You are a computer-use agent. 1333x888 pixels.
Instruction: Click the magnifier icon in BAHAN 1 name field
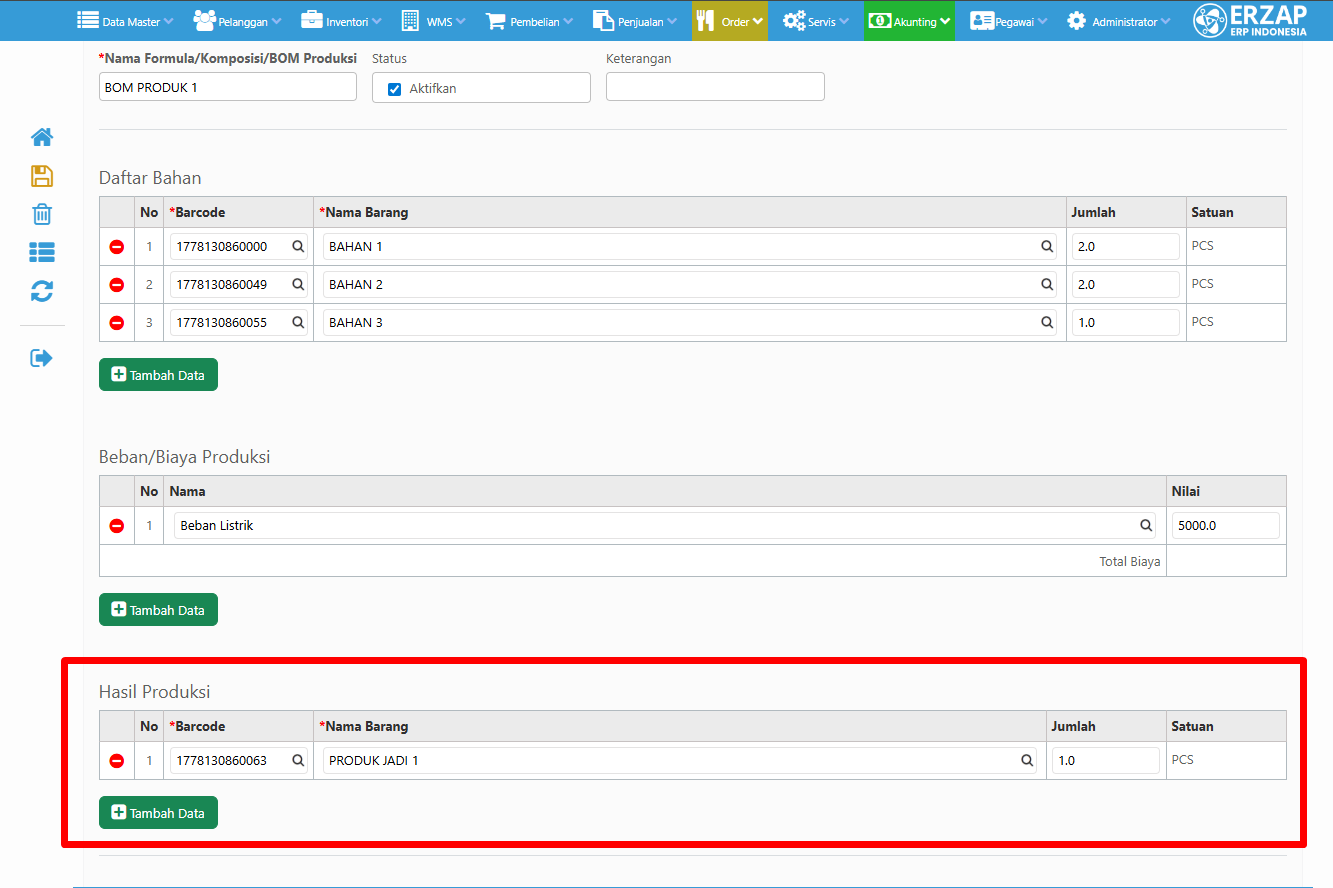tap(1047, 246)
